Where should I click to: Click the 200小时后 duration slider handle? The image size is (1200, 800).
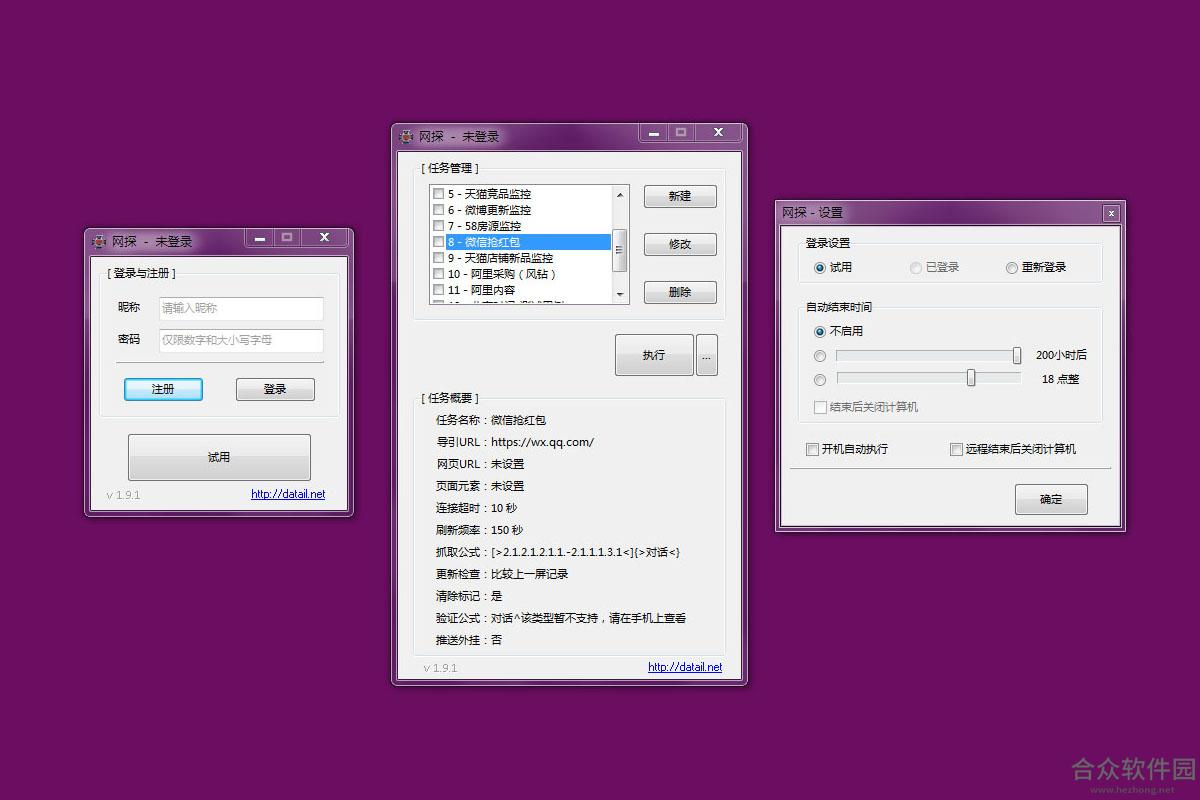pyautogui.click(x=1017, y=355)
